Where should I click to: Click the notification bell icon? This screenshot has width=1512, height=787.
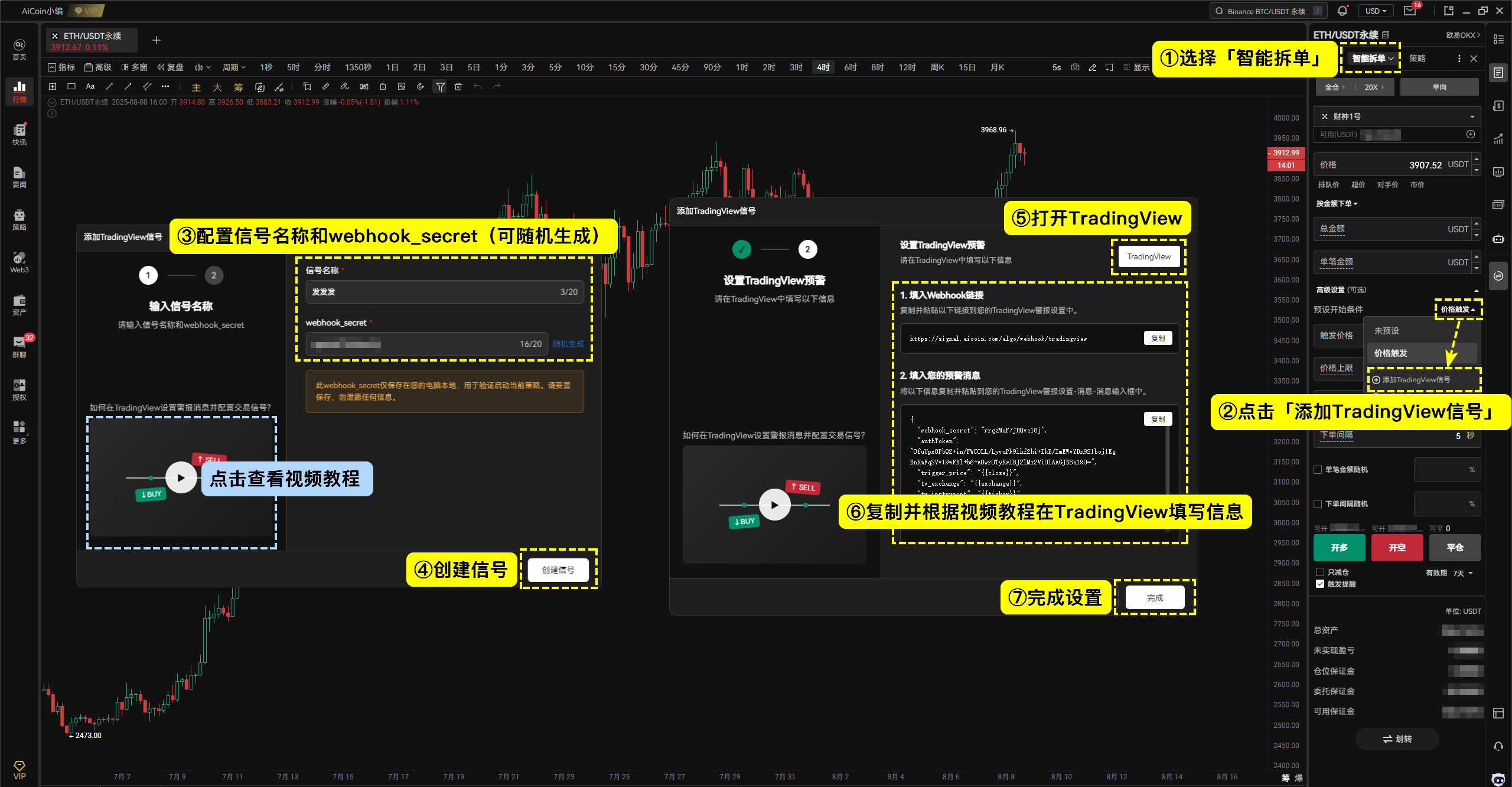(1342, 11)
